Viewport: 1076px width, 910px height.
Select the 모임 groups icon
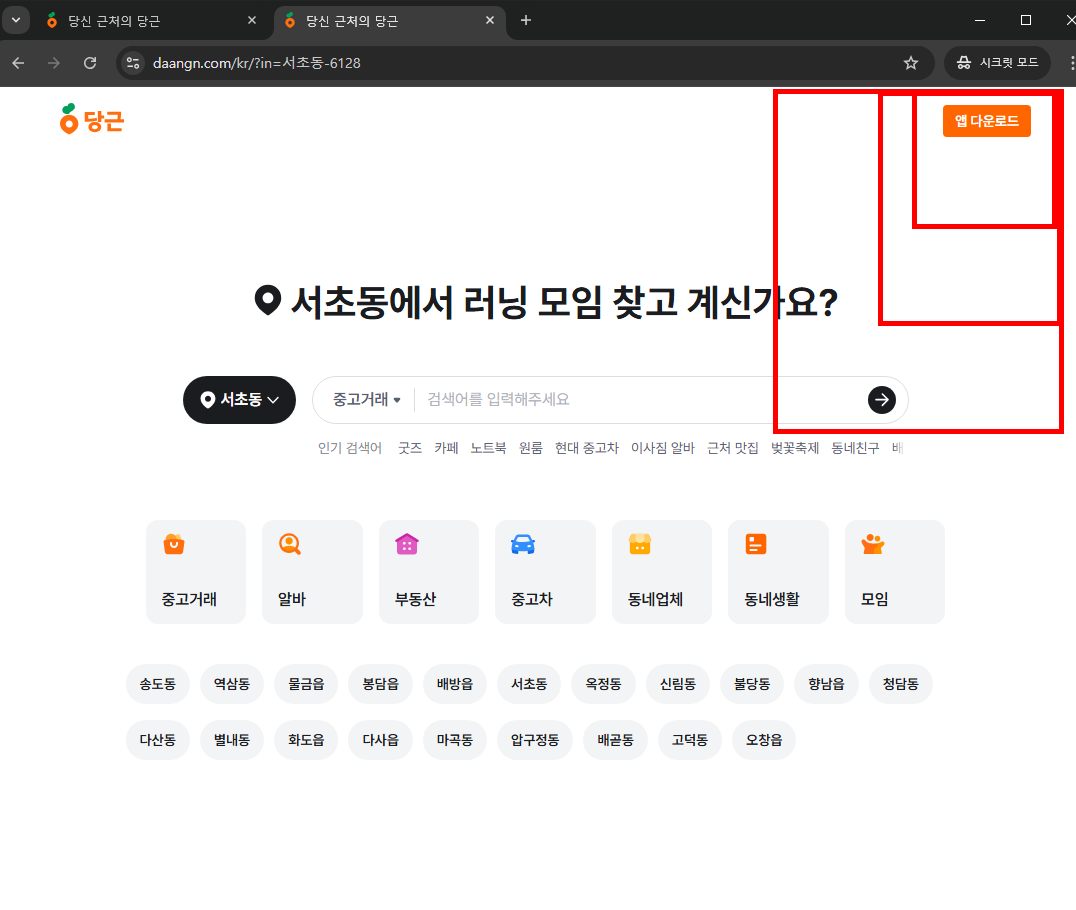click(894, 571)
